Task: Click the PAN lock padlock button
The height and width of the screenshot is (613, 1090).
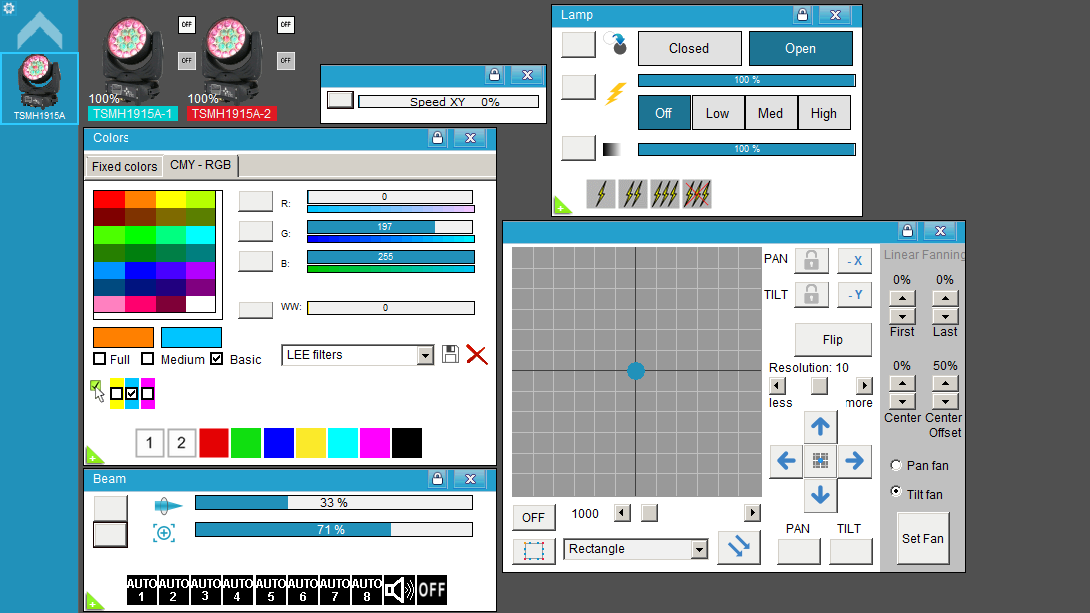Action: click(x=811, y=261)
